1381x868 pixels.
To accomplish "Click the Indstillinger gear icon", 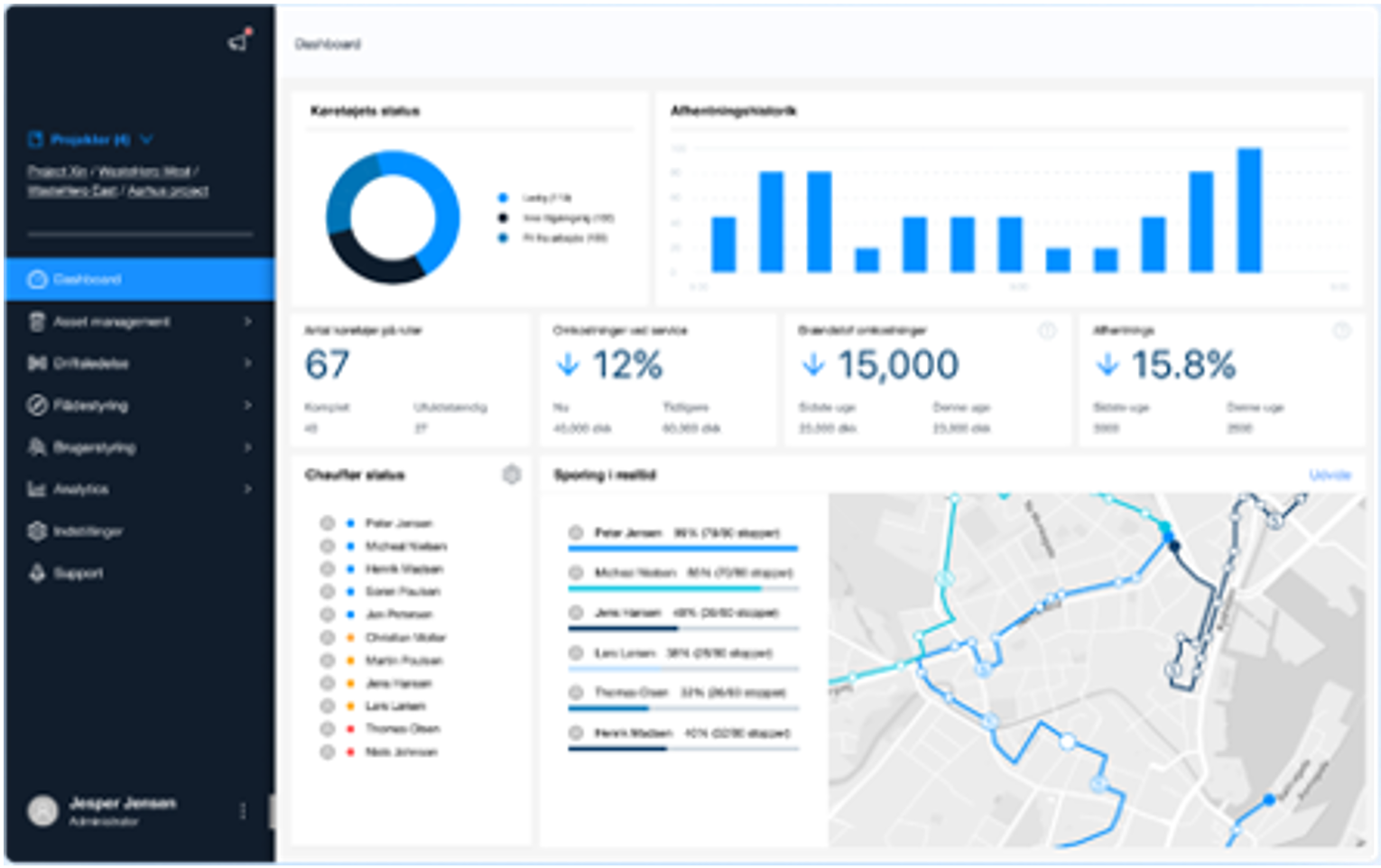I will (37, 531).
